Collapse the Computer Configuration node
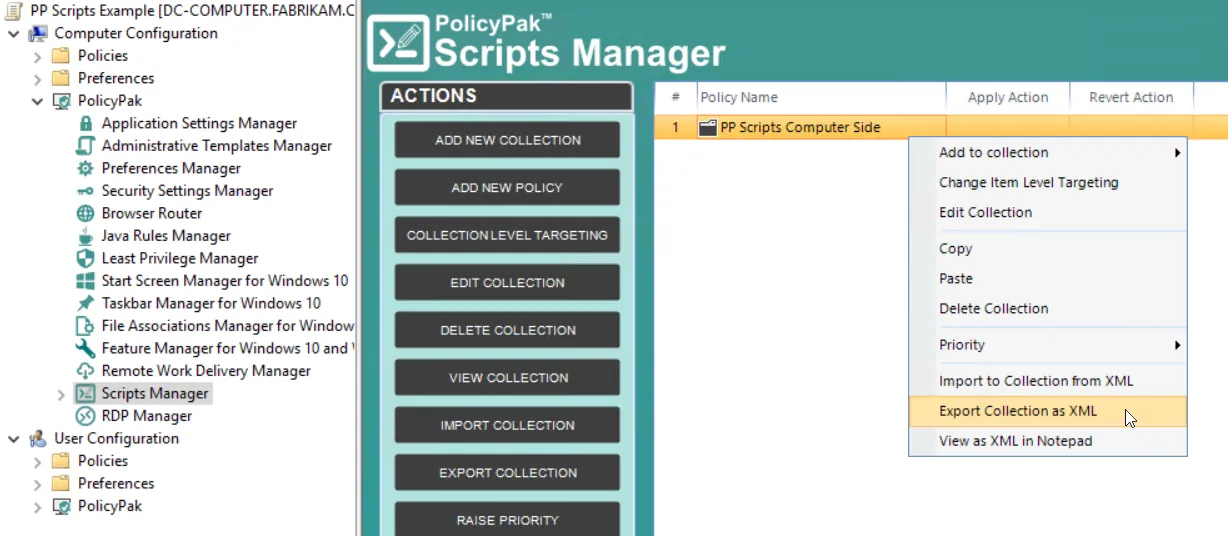The image size is (1228, 536). tap(13, 33)
